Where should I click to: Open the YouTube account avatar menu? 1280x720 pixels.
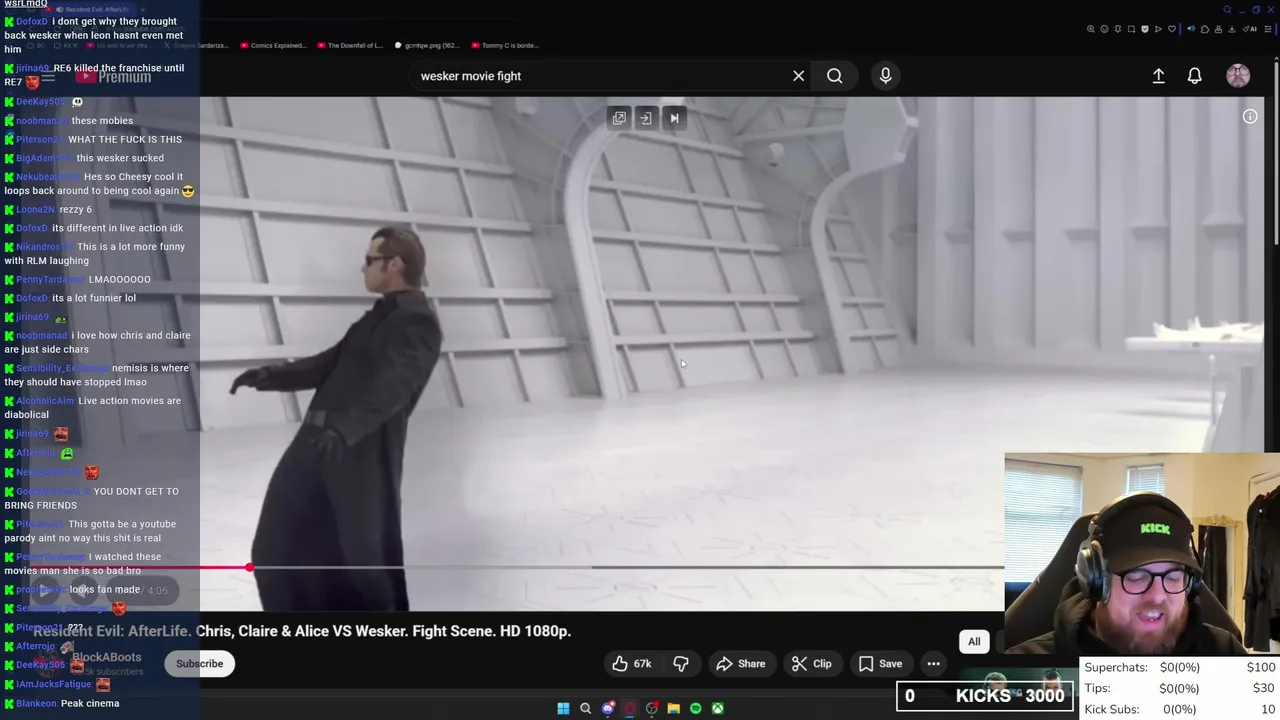click(1238, 76)
